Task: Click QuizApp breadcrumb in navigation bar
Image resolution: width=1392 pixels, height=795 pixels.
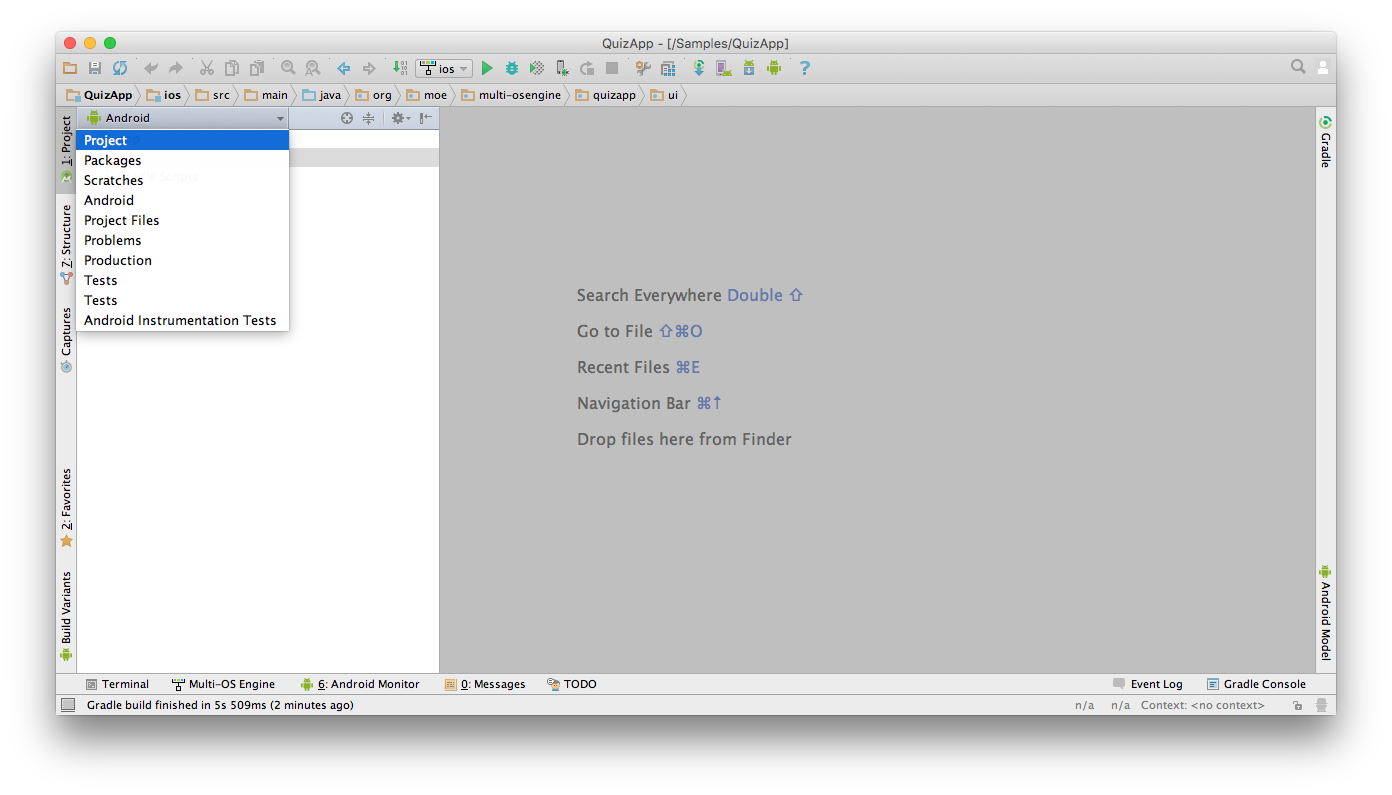Action: pyautogui.click(x=99, y=95)
